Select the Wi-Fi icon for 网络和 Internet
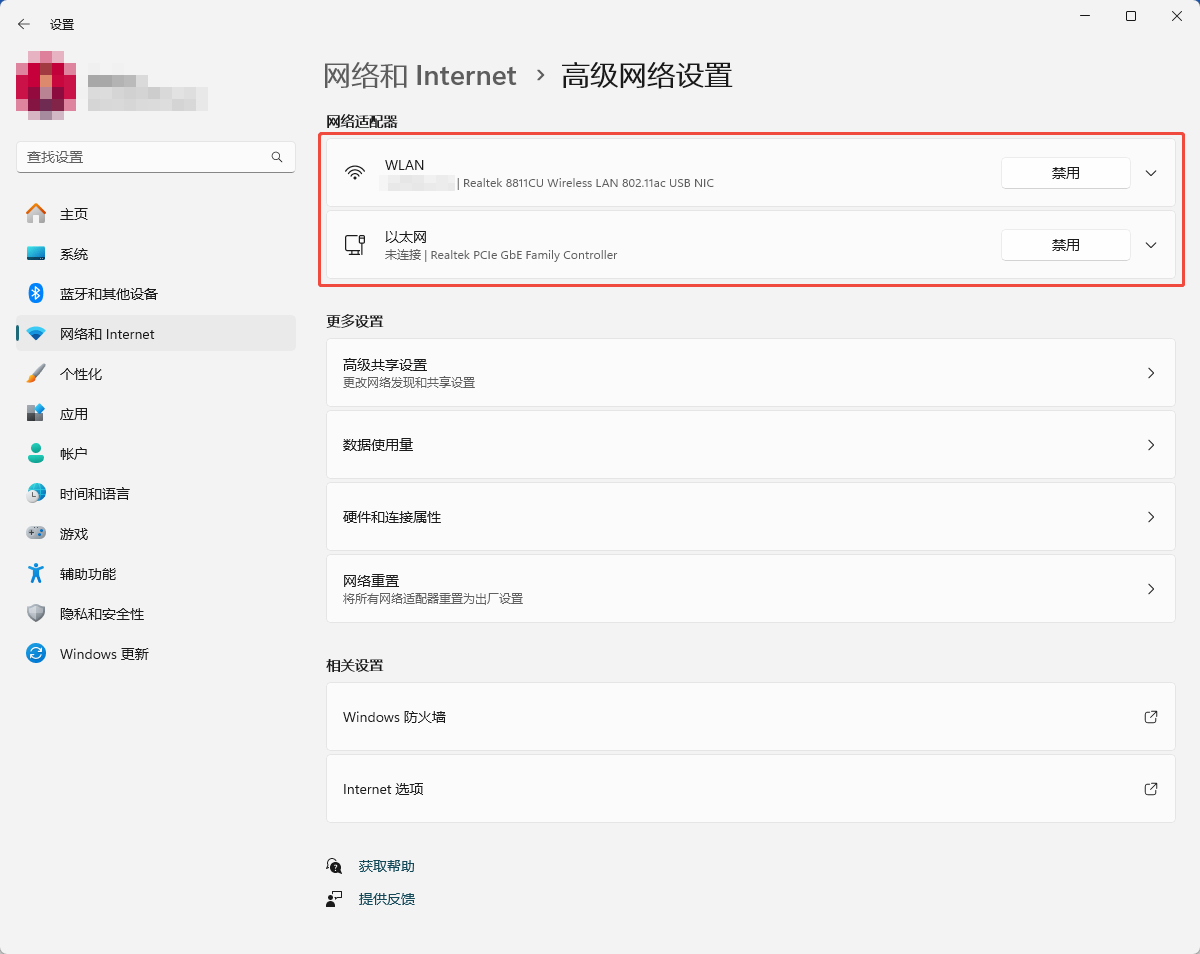The image size is (1200, 954). tap(36, 334)
